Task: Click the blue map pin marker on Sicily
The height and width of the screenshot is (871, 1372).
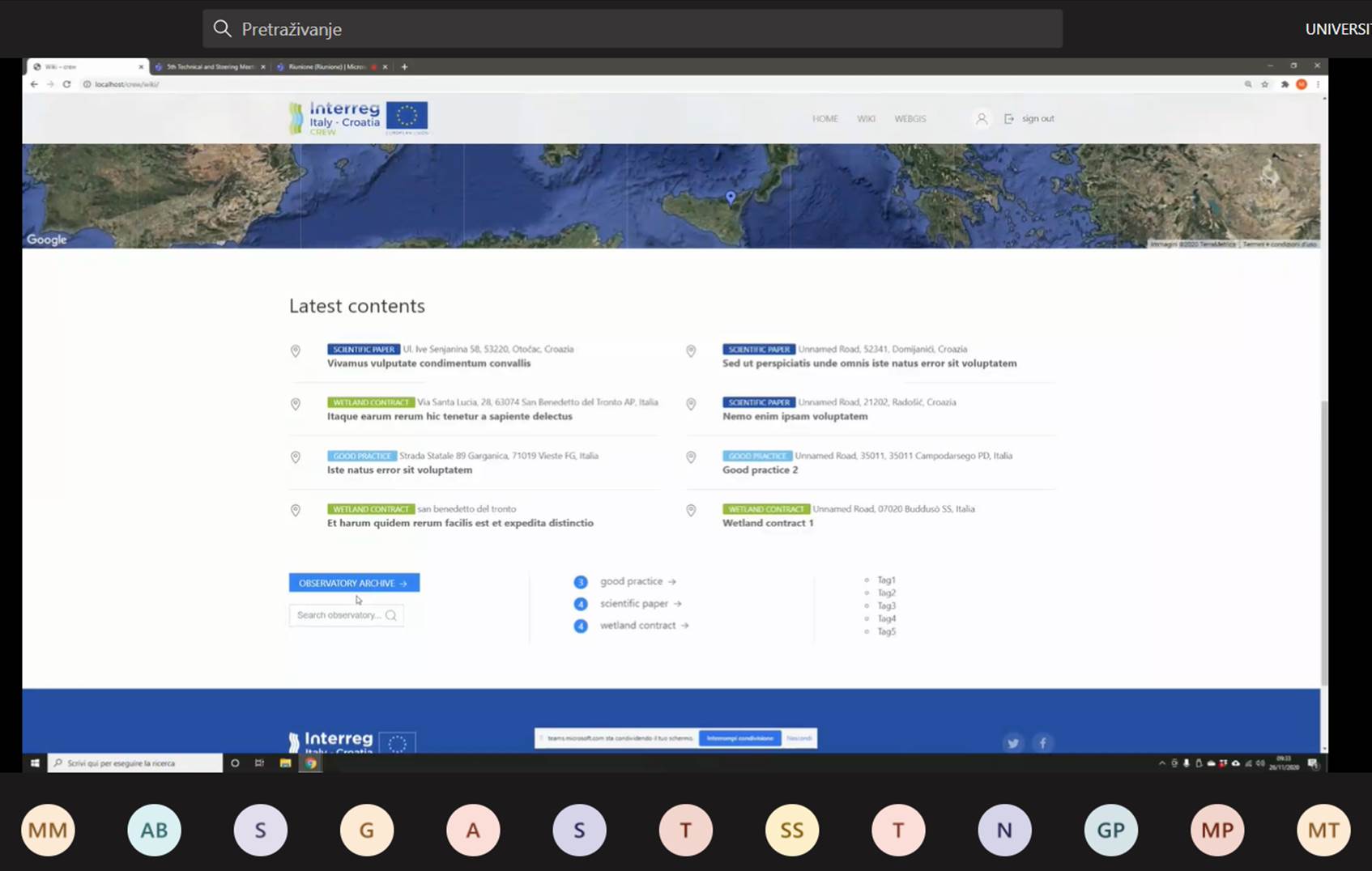Action: click(731, 197)
